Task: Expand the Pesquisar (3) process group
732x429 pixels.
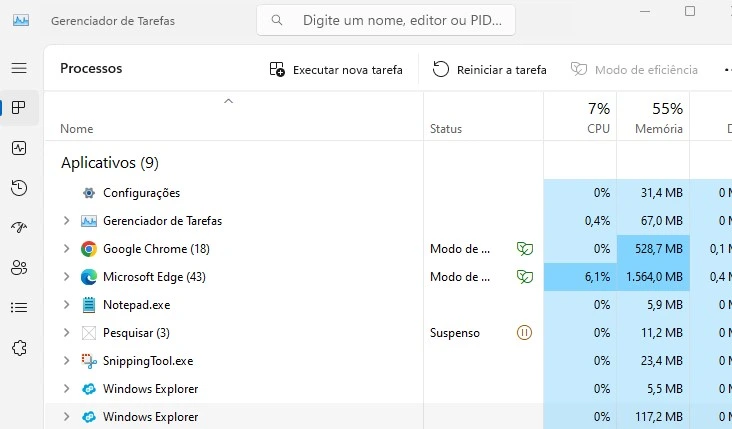Action: [x=66, y=333]
